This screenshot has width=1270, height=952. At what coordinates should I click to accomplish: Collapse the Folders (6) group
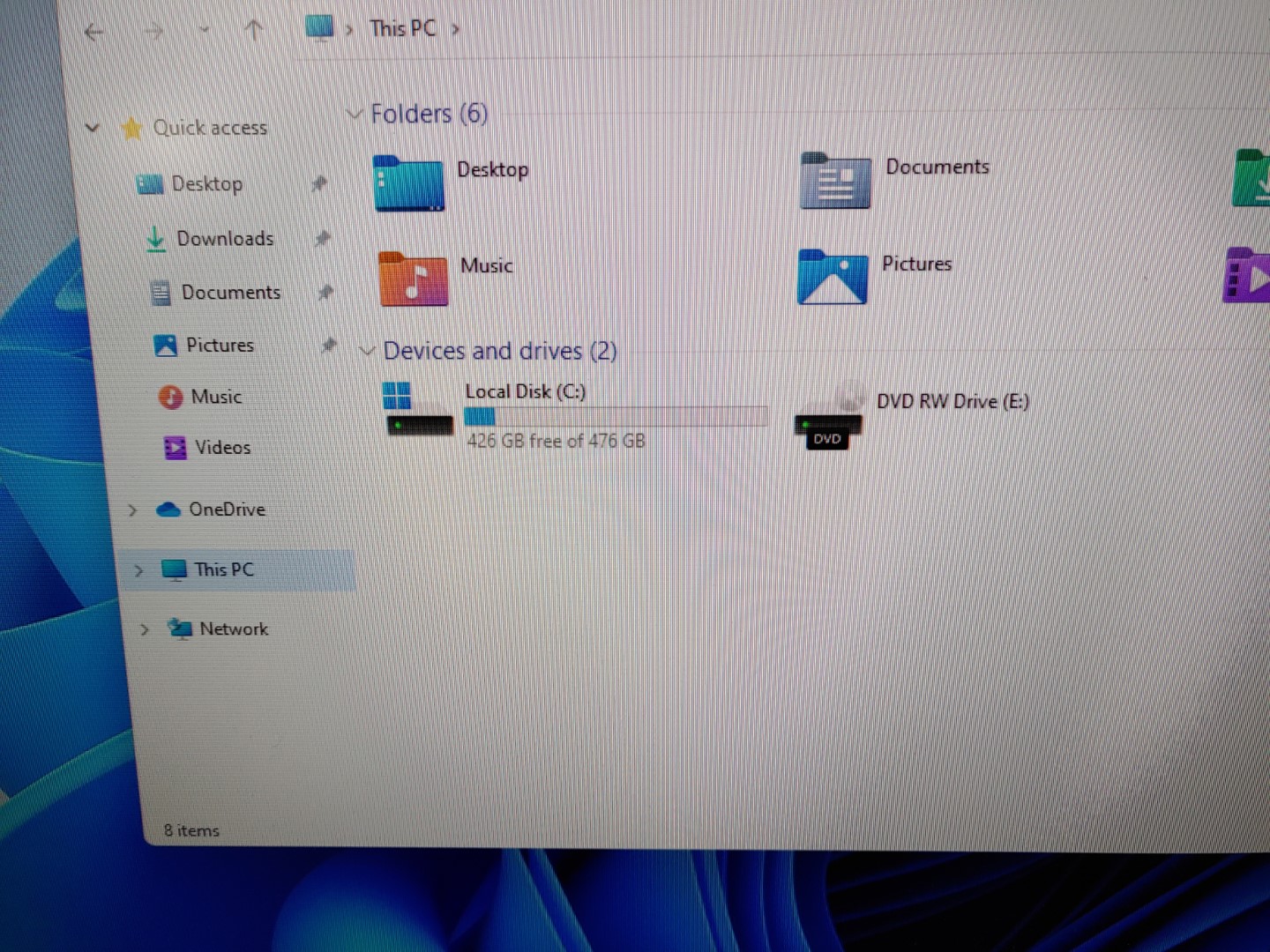355,114
